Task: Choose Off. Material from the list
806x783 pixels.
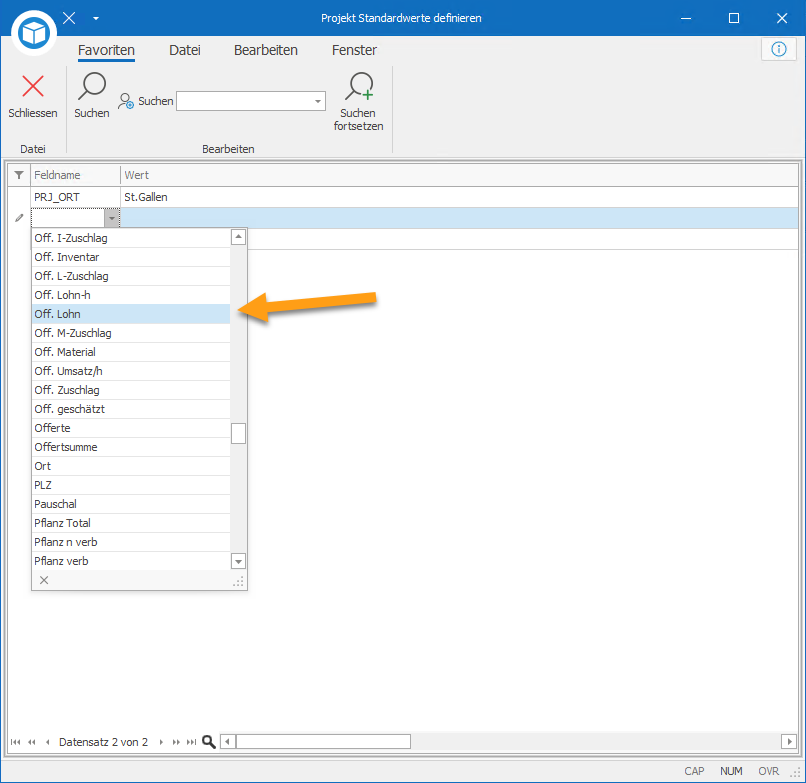Action: (x=131, y=352)
